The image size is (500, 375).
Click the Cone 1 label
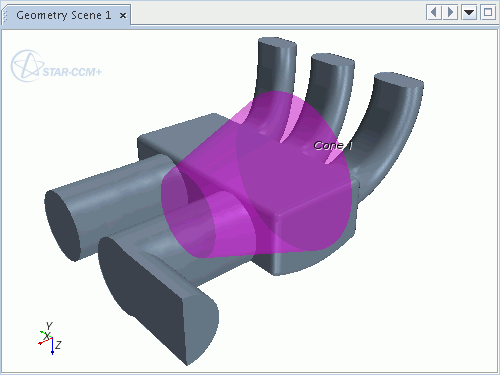333,145
